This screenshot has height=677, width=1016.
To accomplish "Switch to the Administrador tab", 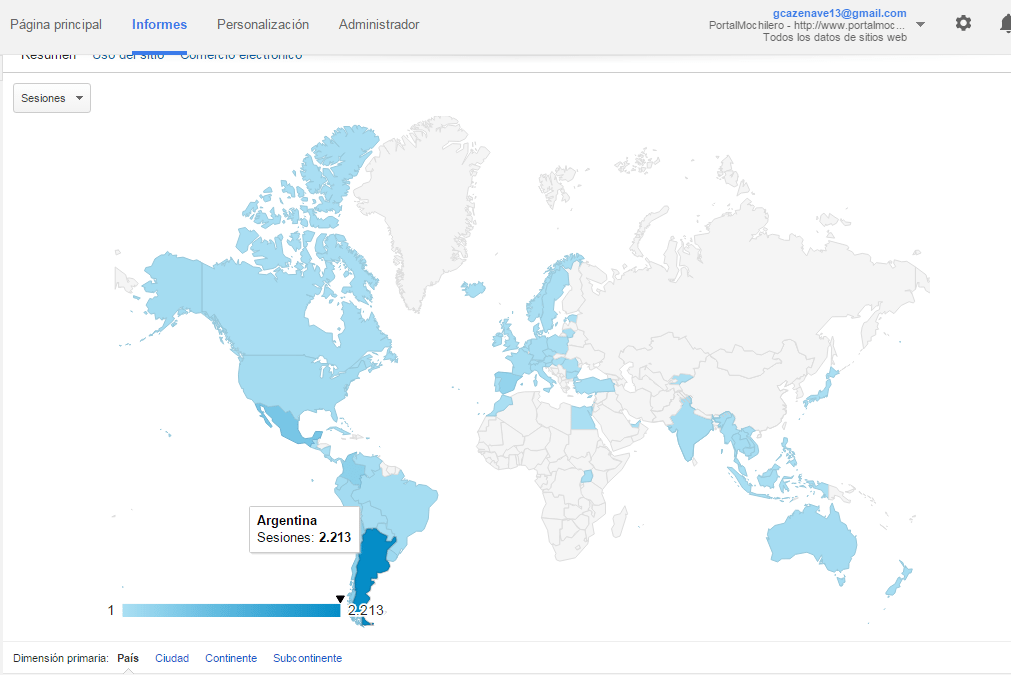I will coord(379,25).
